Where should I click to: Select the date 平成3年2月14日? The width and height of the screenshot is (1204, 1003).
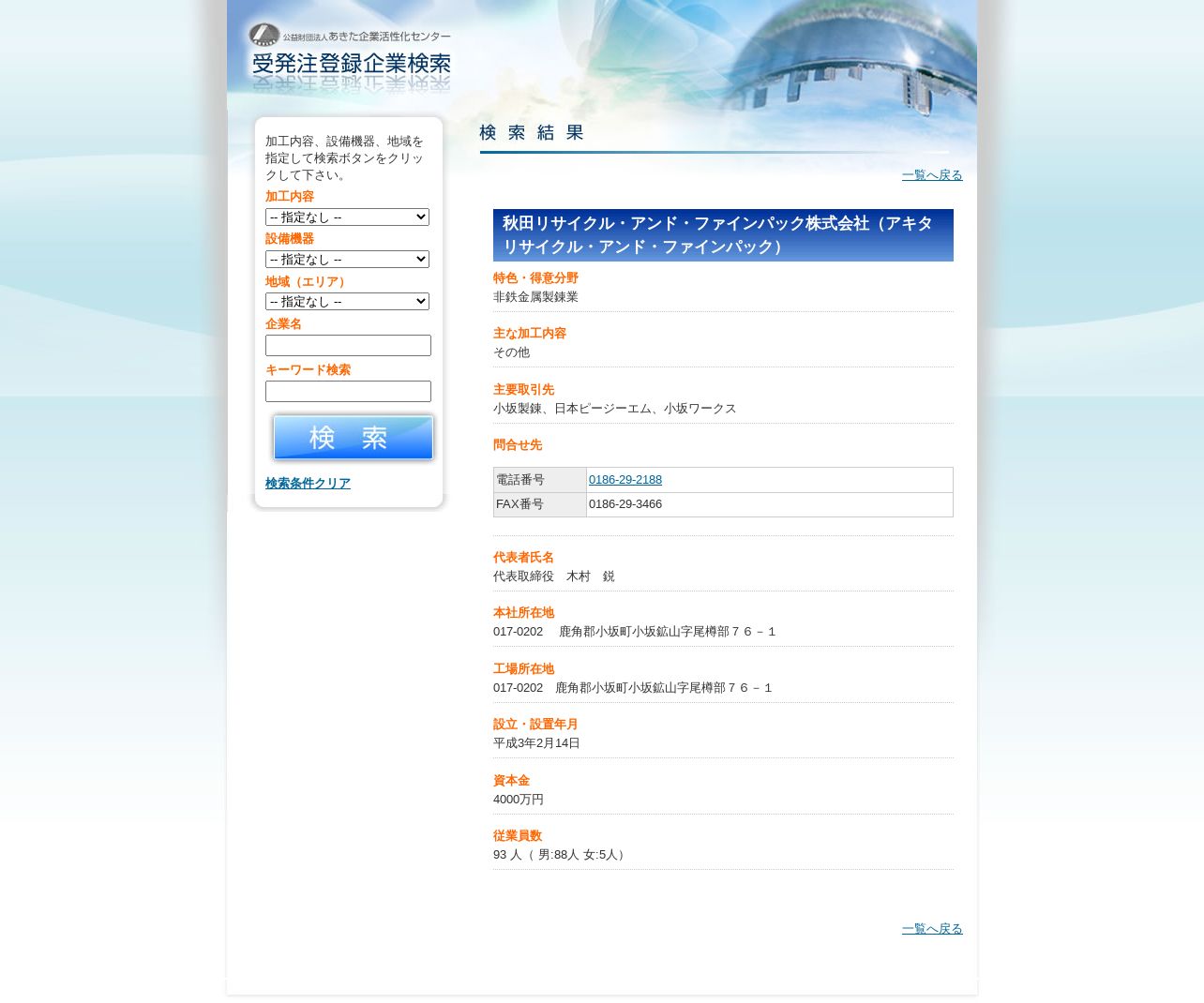click(x=536, y=743)
